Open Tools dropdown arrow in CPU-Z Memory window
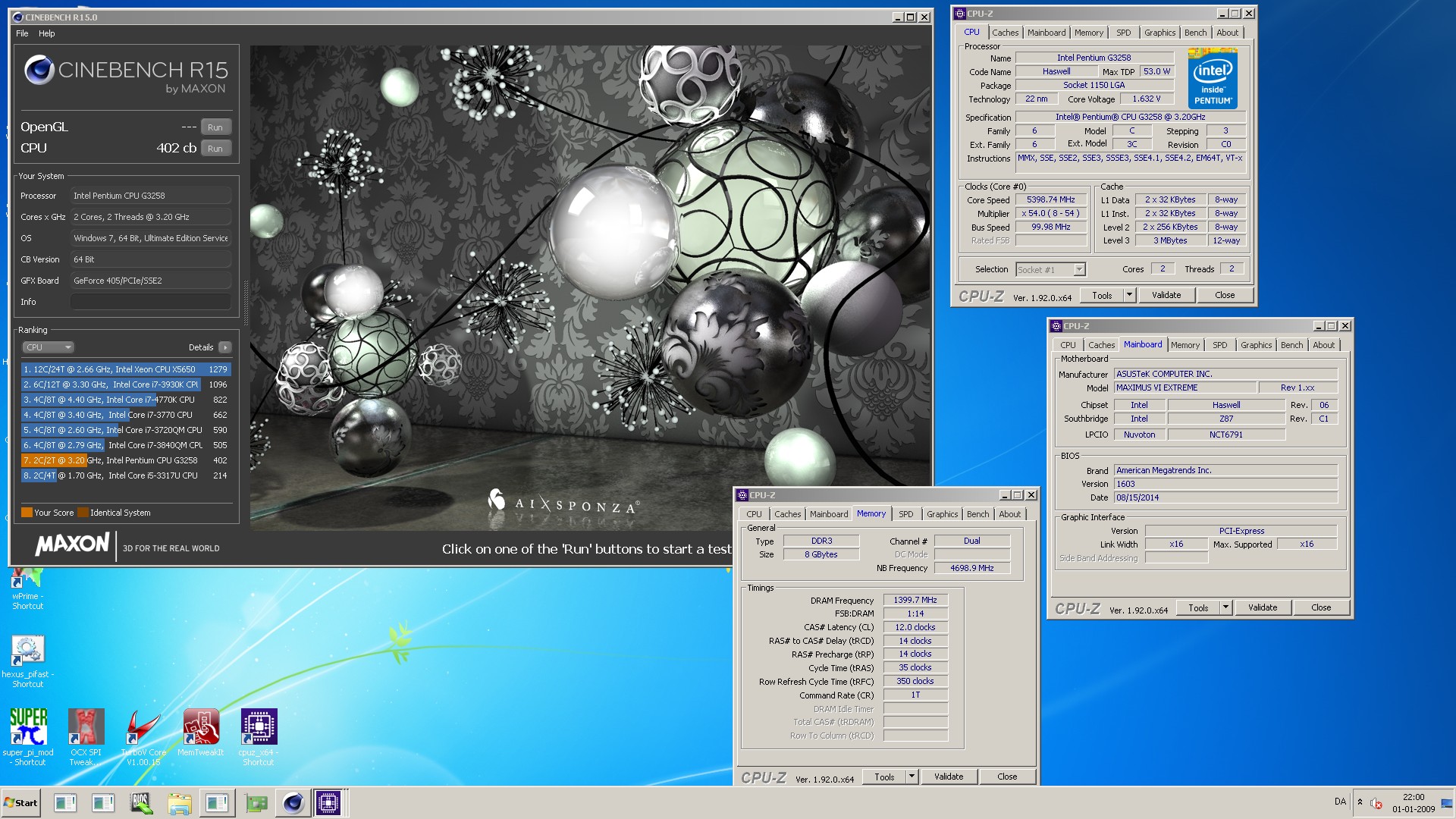This screenshot has width=1456, height=819. point(912,777)
